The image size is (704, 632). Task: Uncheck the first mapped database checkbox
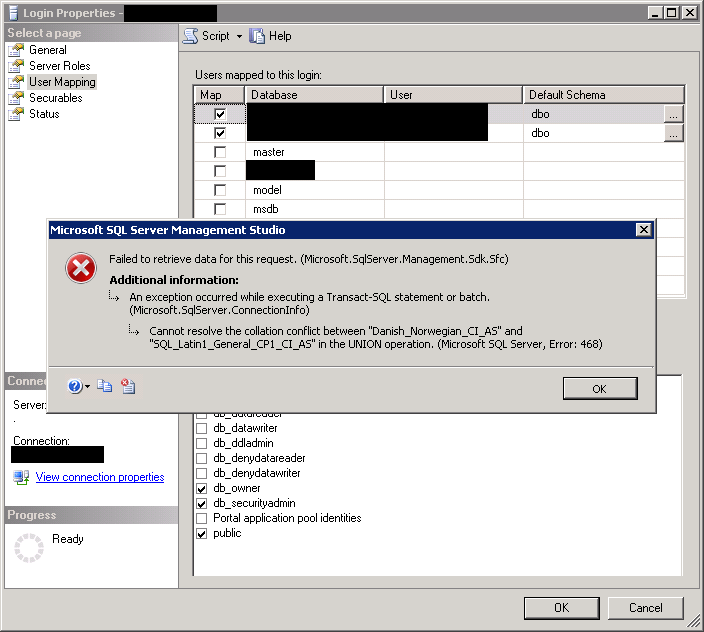(x=220, y=114)
